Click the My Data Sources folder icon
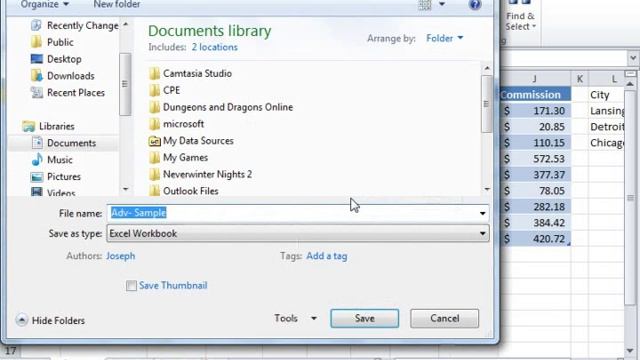This screenshot has height=360, width=640. [154, 141]
